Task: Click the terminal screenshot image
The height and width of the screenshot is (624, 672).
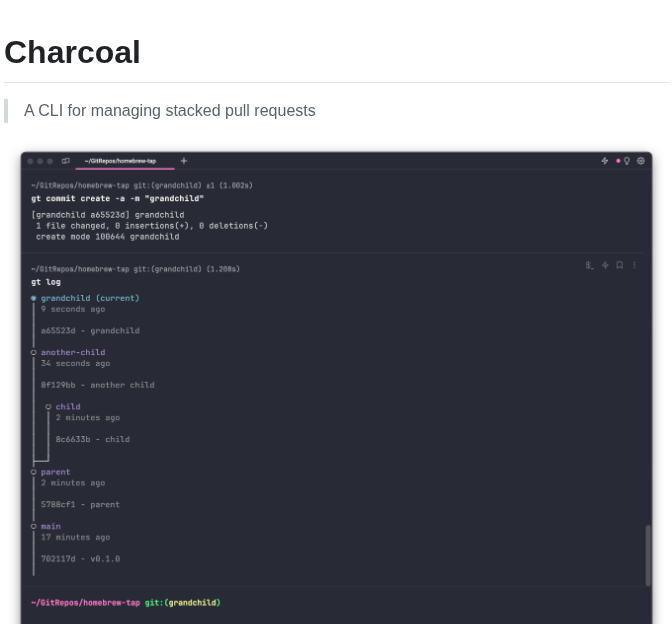Action: point(336,388)
